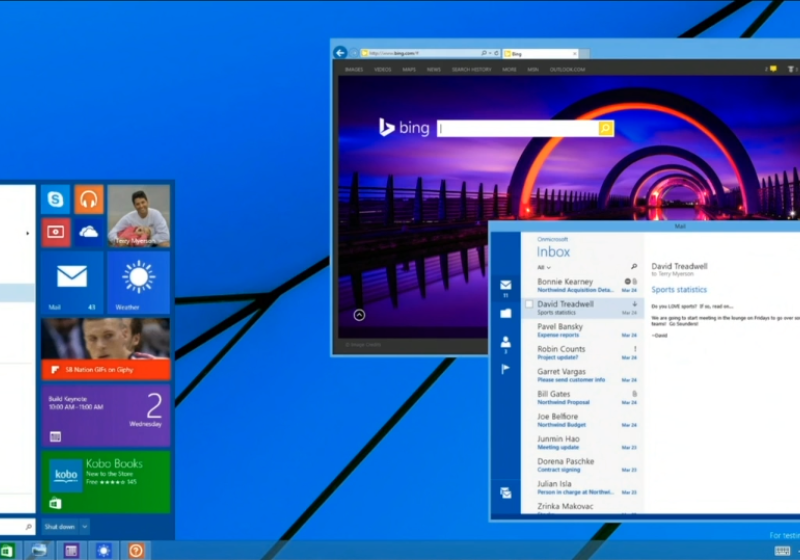Open NEWS in Bing navigation
This screenshot has width=800, height=560.
[434, 69]
